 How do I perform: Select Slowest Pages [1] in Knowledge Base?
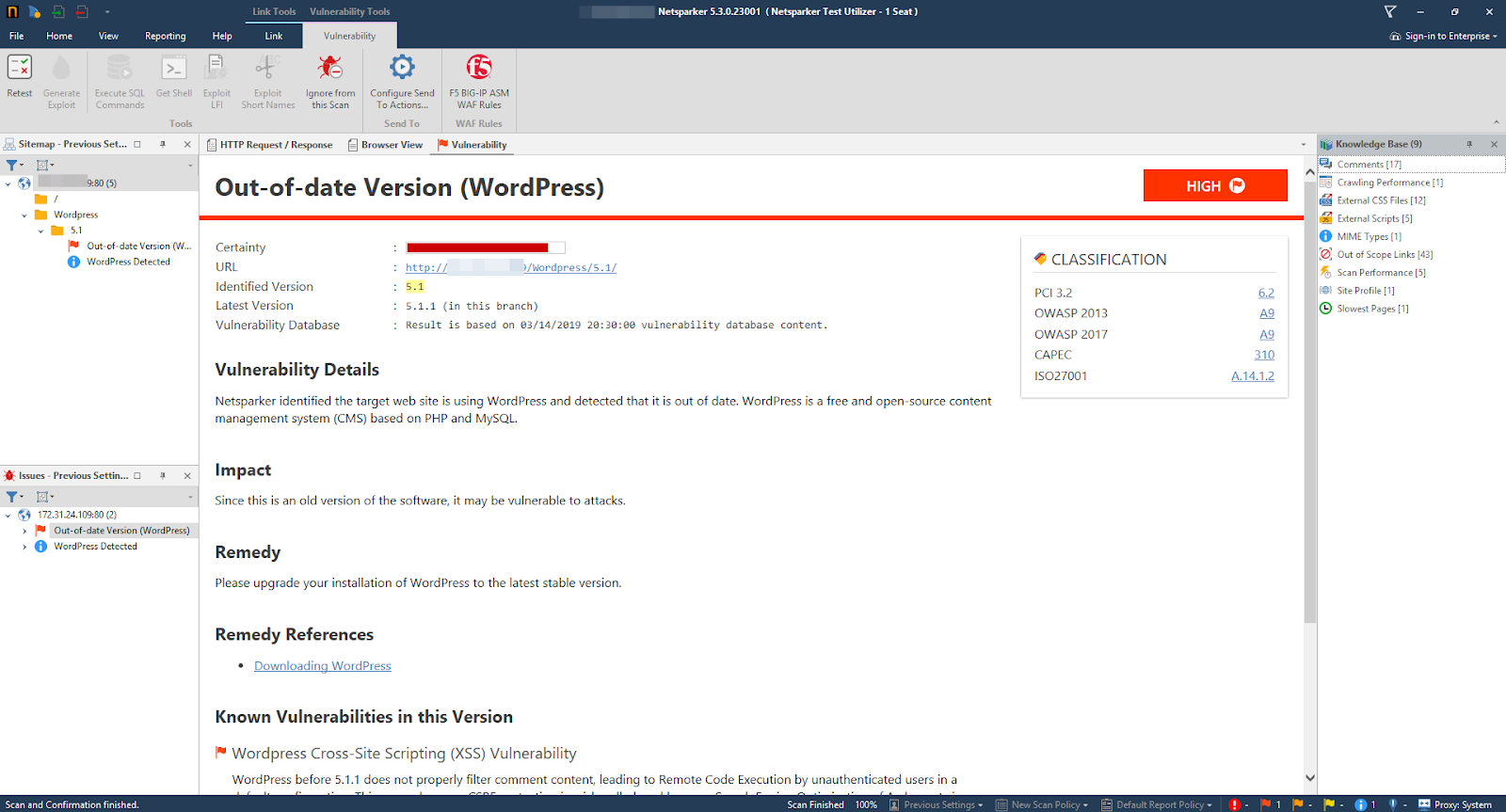[1372, 309]
